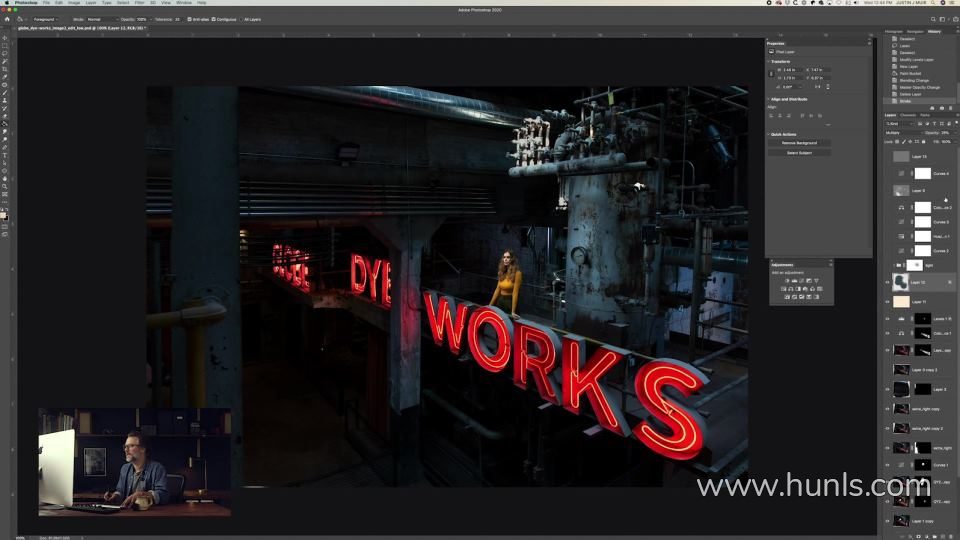Toggle visibility of Layer 1 copy
The width and height of the screenshot is (960, 540).
(x=887, y=521)
